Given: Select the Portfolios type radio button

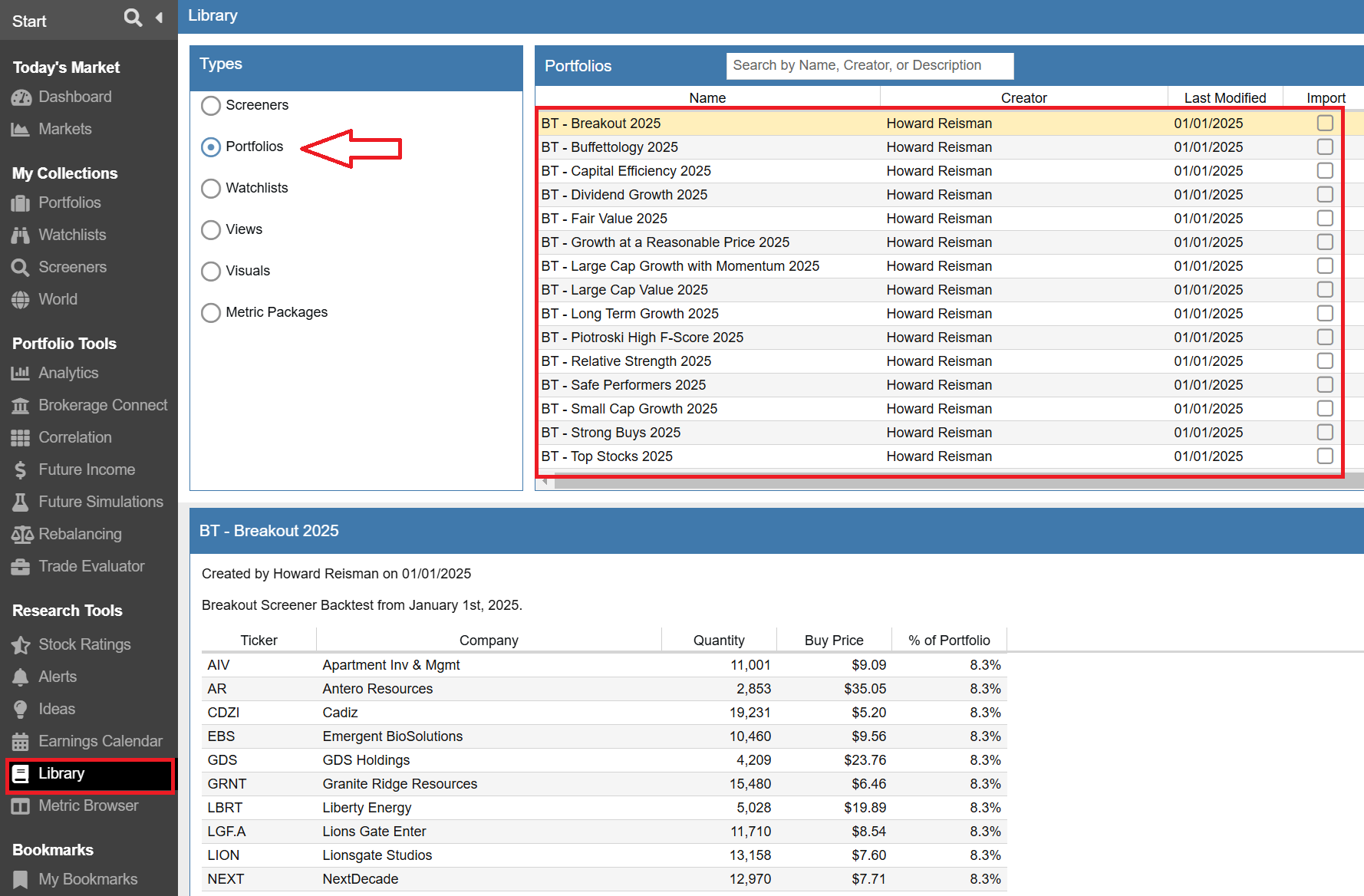Looking at the screenshot, I should click(211, 147).
